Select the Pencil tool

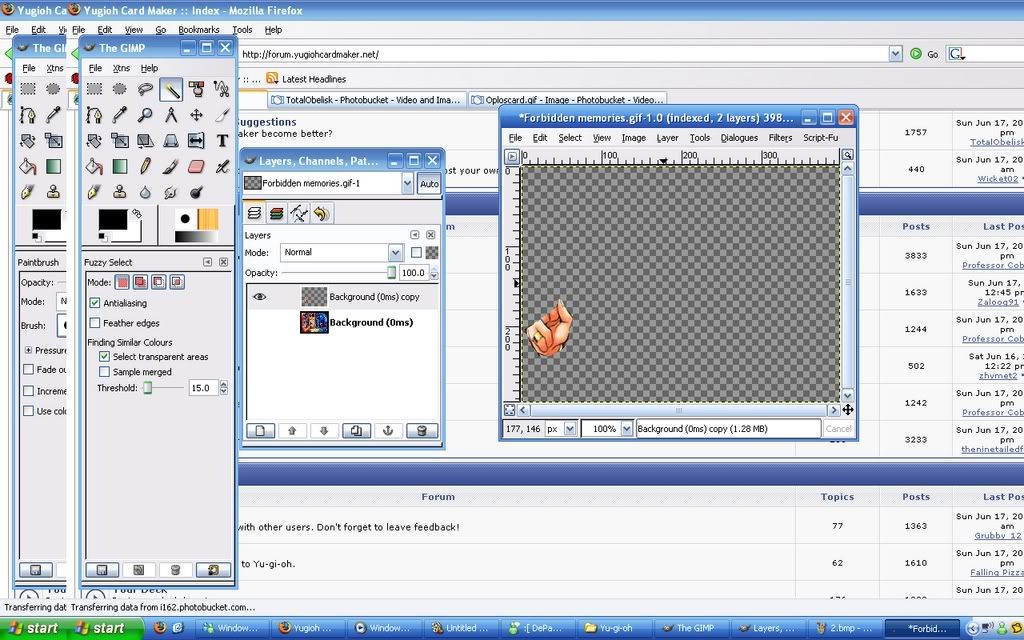pos(145,167)
